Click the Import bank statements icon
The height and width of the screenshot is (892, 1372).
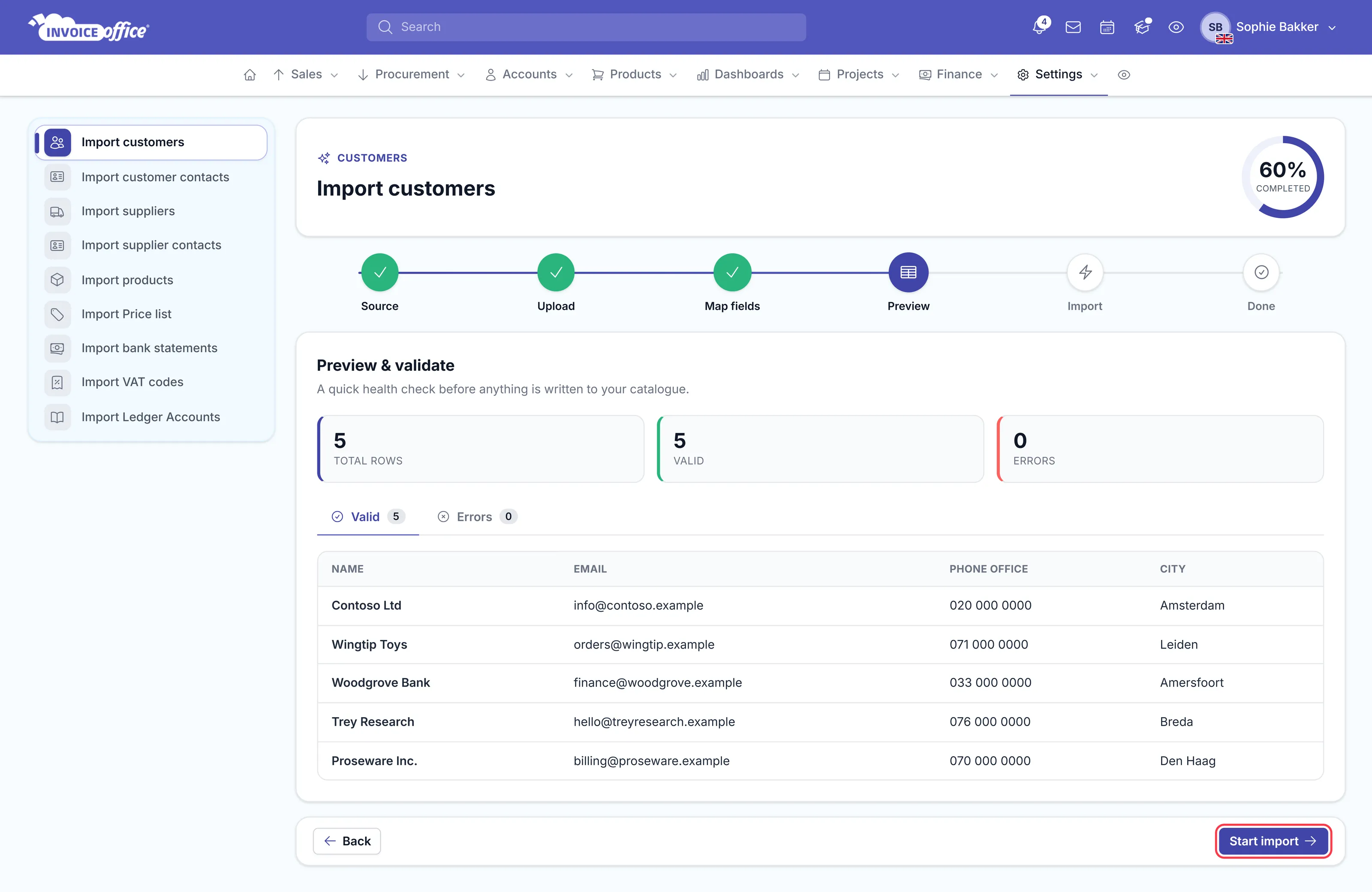(x=57, y=348)
